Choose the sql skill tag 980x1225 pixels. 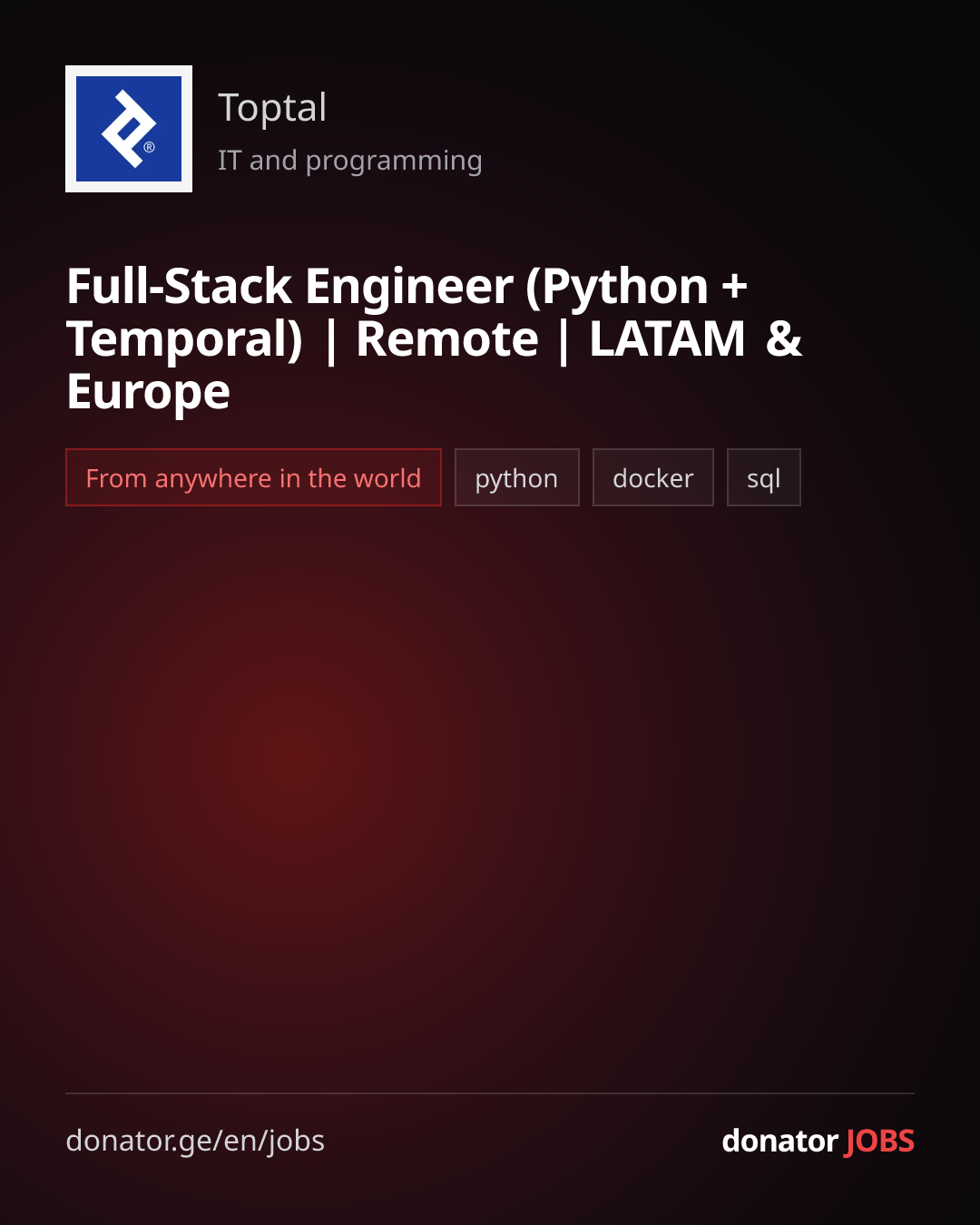click(x=764, y=477)
